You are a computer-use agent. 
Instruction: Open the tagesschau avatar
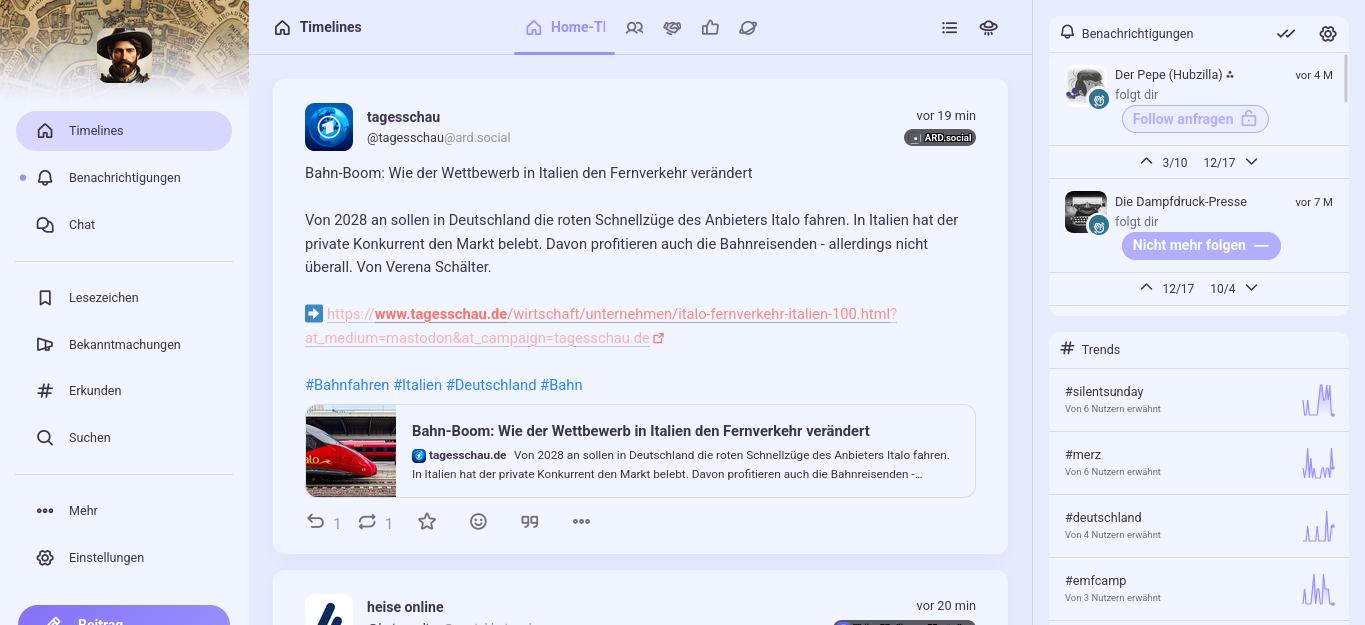click(329, 127)
